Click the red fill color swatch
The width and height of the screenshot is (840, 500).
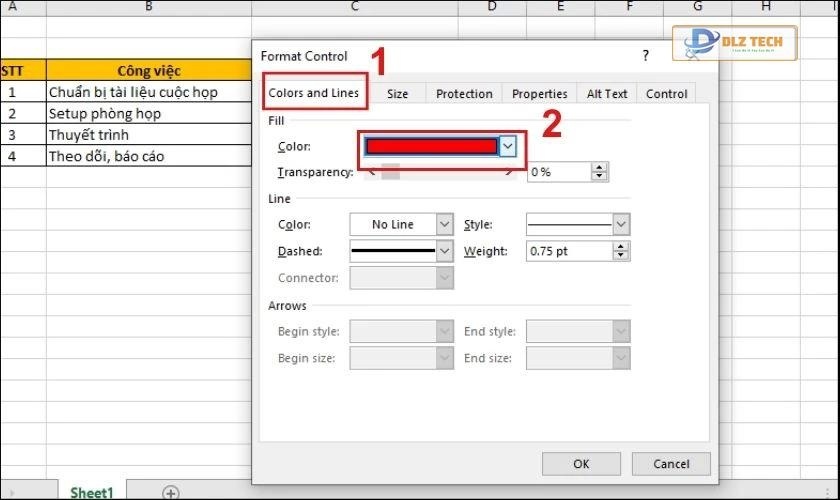click(431, 146)
